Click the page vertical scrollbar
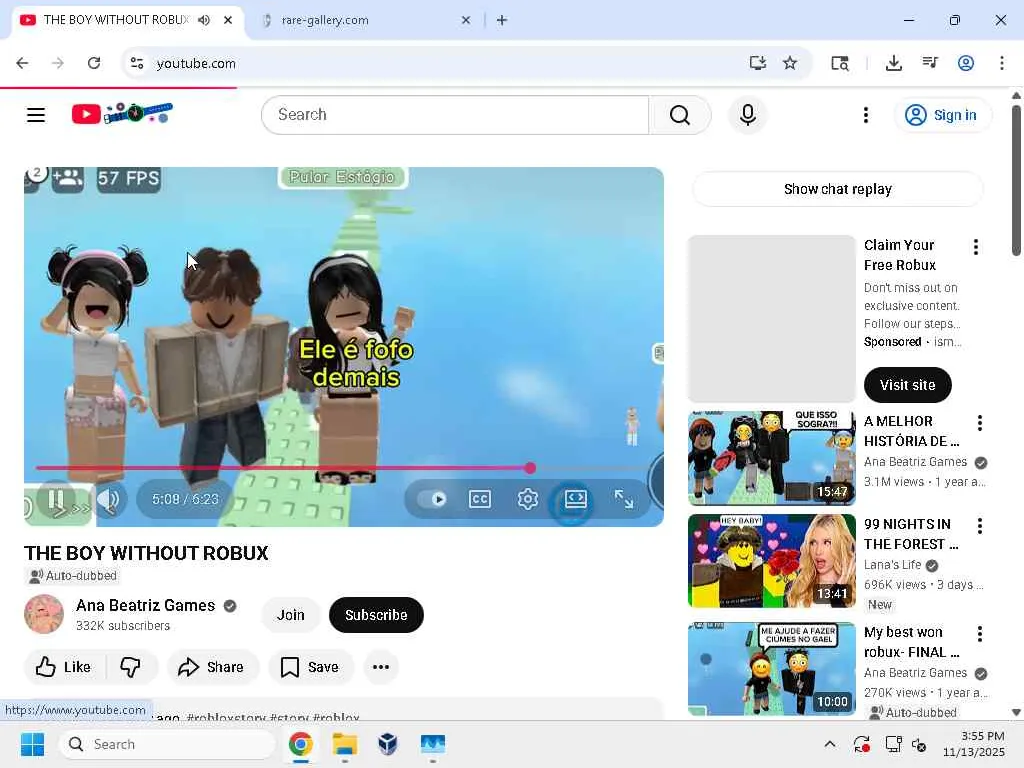The image size is (1024, 768). [x=1016, y=180]
